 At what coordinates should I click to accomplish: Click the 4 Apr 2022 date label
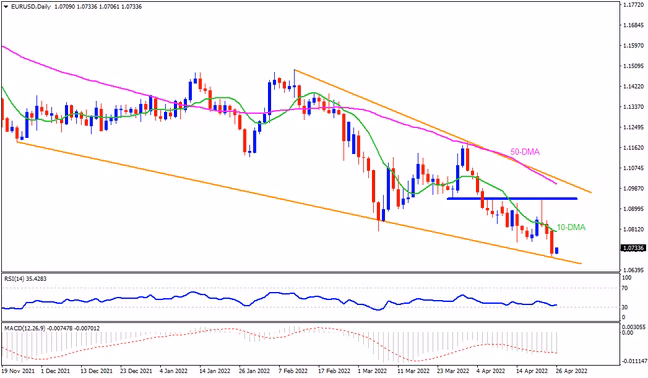tap(491, 371)
